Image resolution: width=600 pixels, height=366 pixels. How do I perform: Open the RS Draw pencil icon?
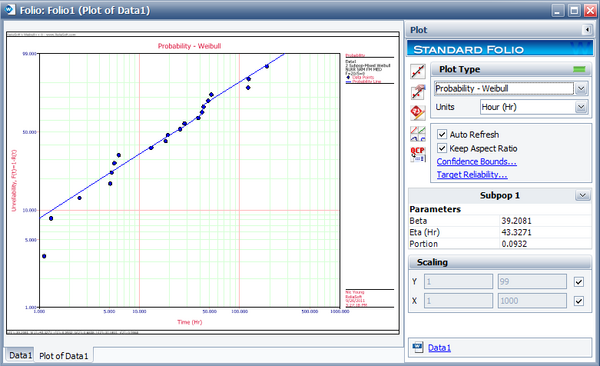(x=418, y=113)
